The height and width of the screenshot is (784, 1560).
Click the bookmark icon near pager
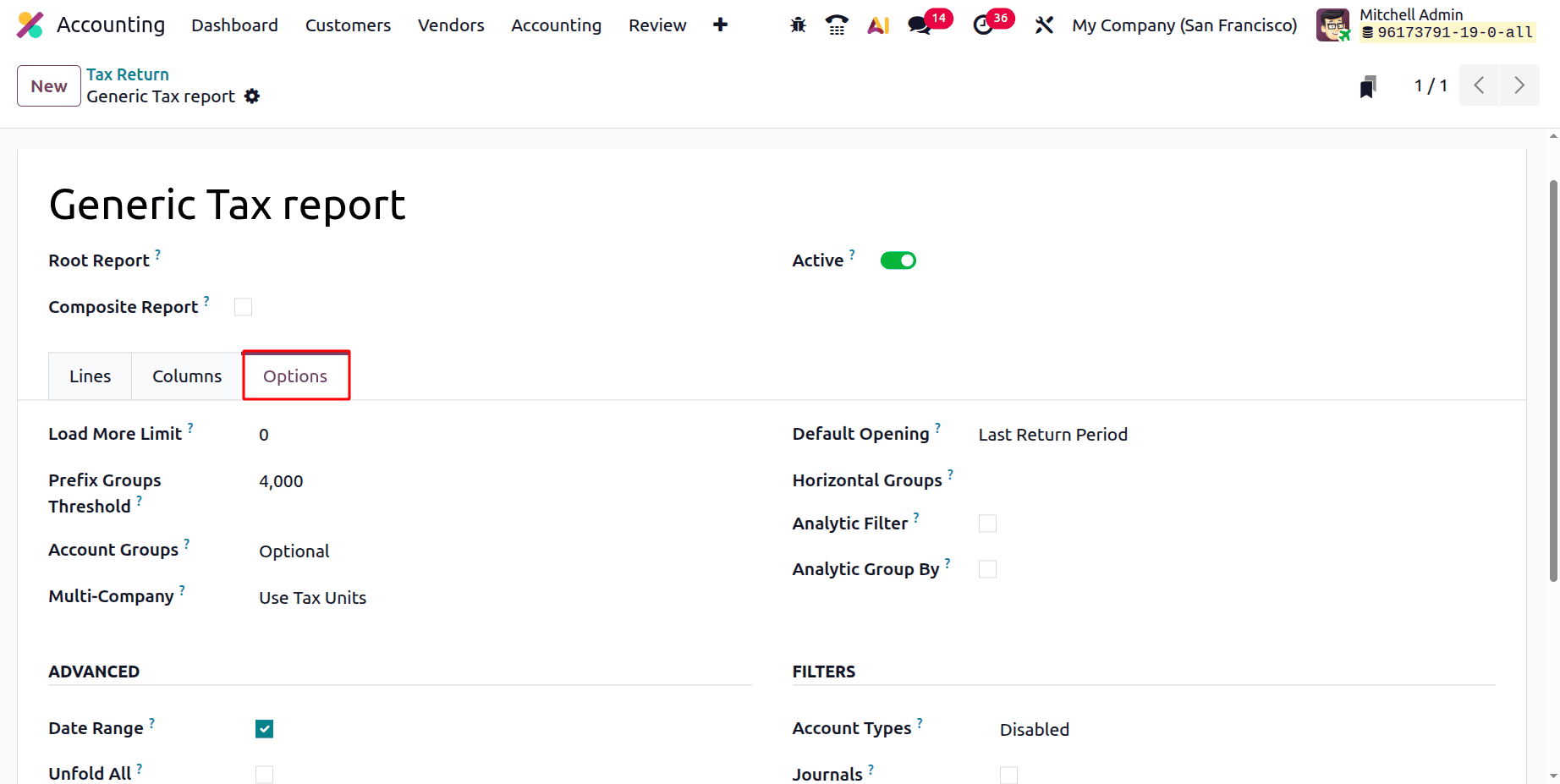tap(1368, 86)
